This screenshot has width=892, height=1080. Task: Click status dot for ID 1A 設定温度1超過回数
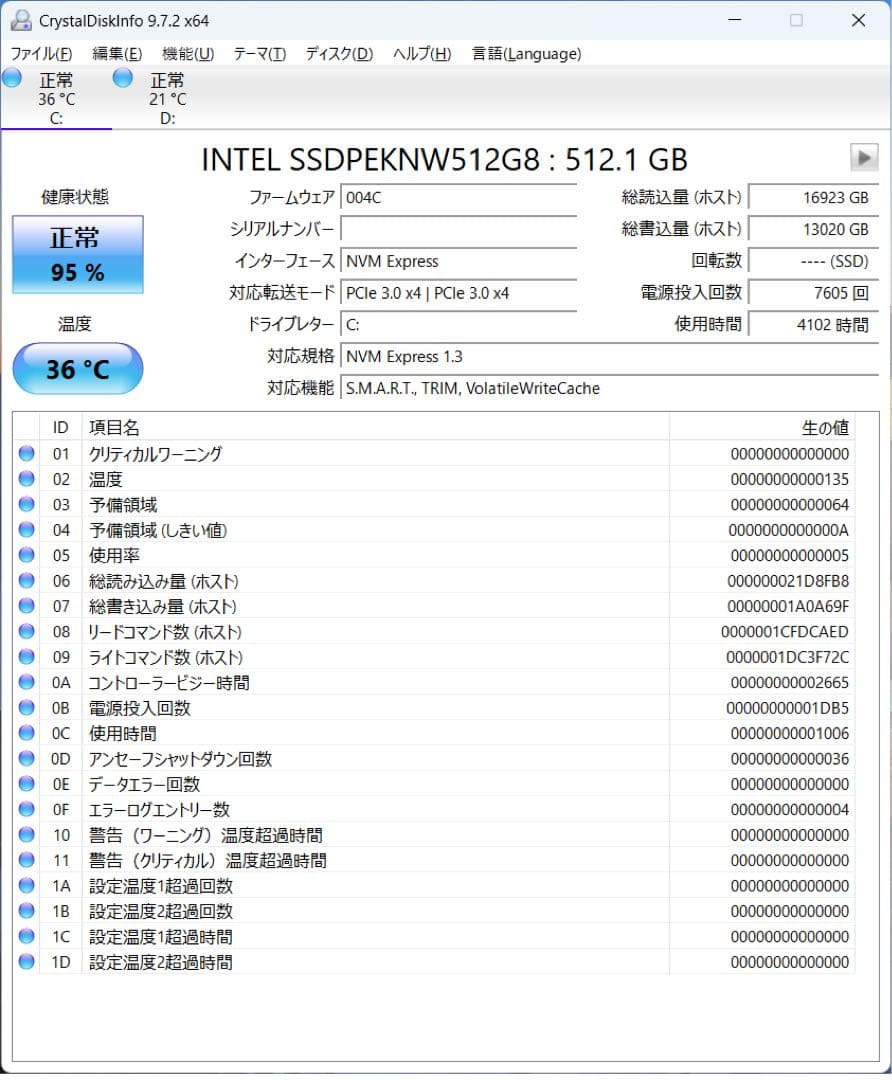[x=27, y=885]
